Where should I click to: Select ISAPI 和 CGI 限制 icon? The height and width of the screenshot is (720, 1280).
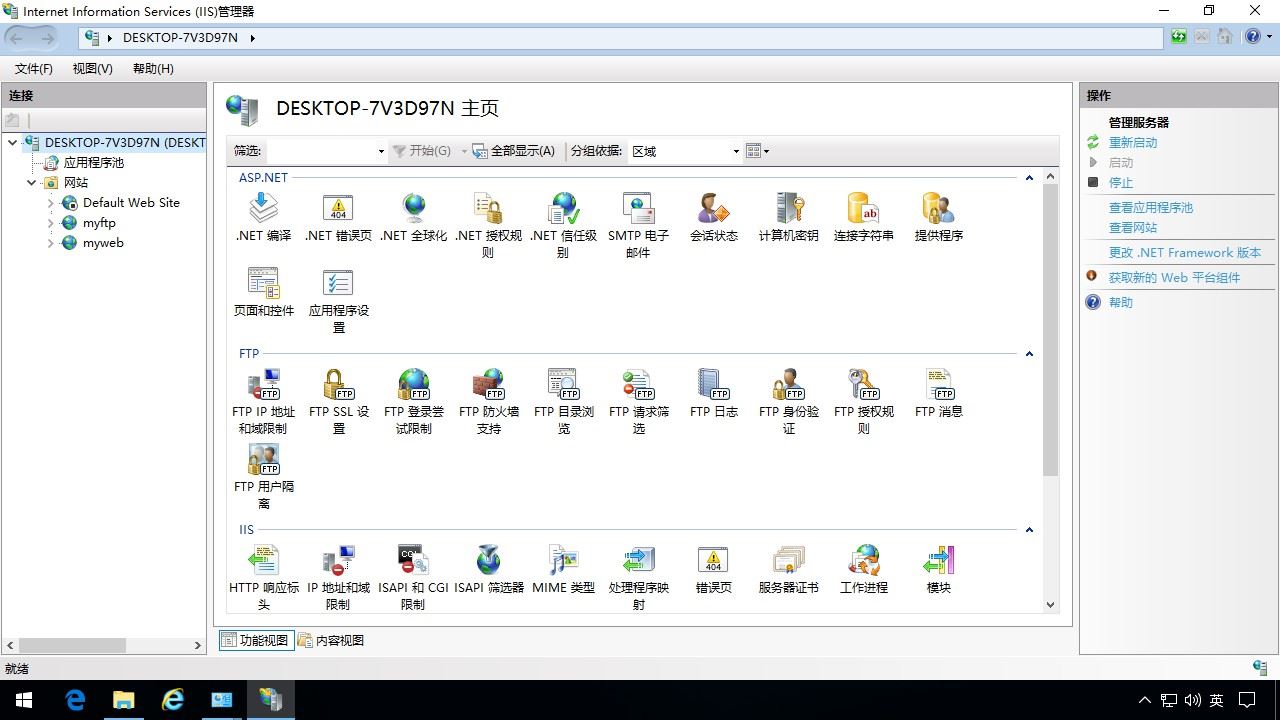point(413,577)
